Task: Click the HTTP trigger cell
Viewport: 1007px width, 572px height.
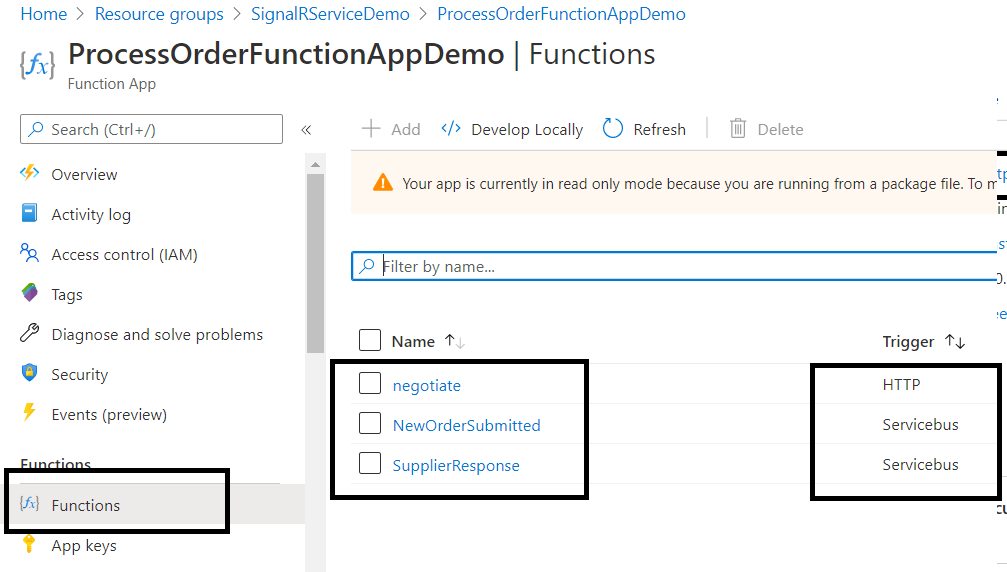Action: click(x=901, y=384)
